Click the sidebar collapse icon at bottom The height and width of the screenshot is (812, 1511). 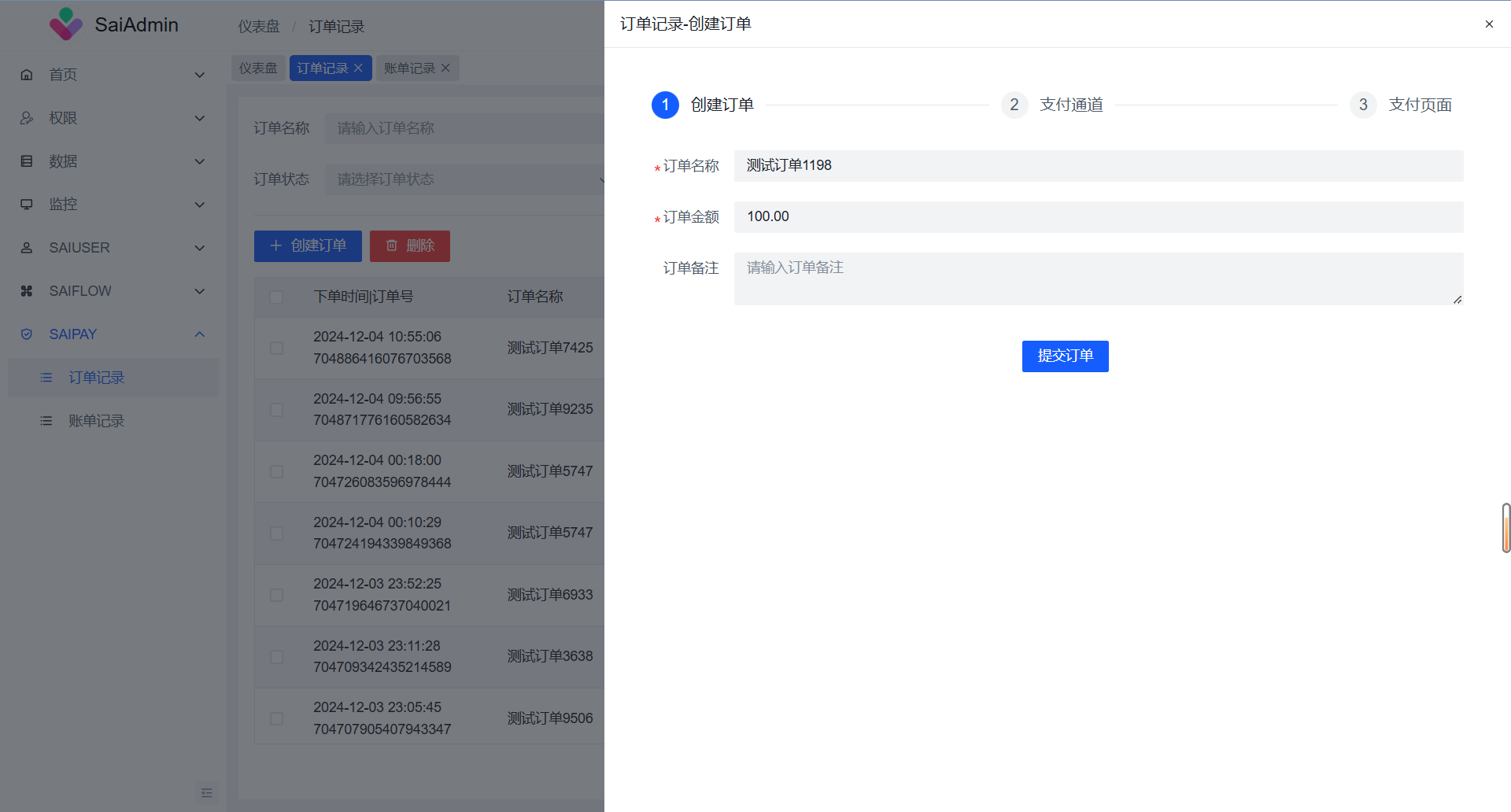click(206, 792)
